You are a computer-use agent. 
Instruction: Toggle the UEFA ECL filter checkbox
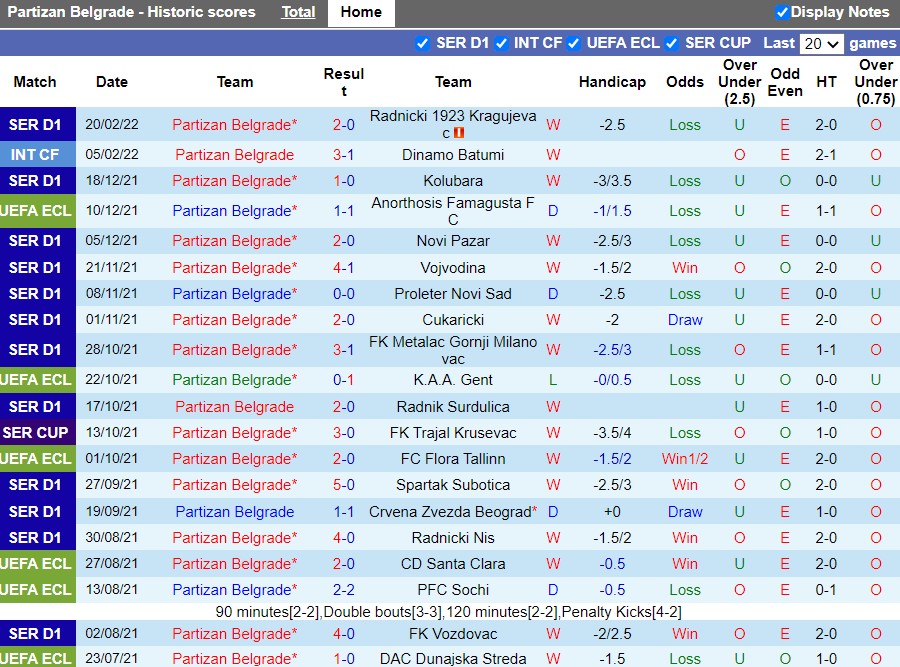(573, 43)
